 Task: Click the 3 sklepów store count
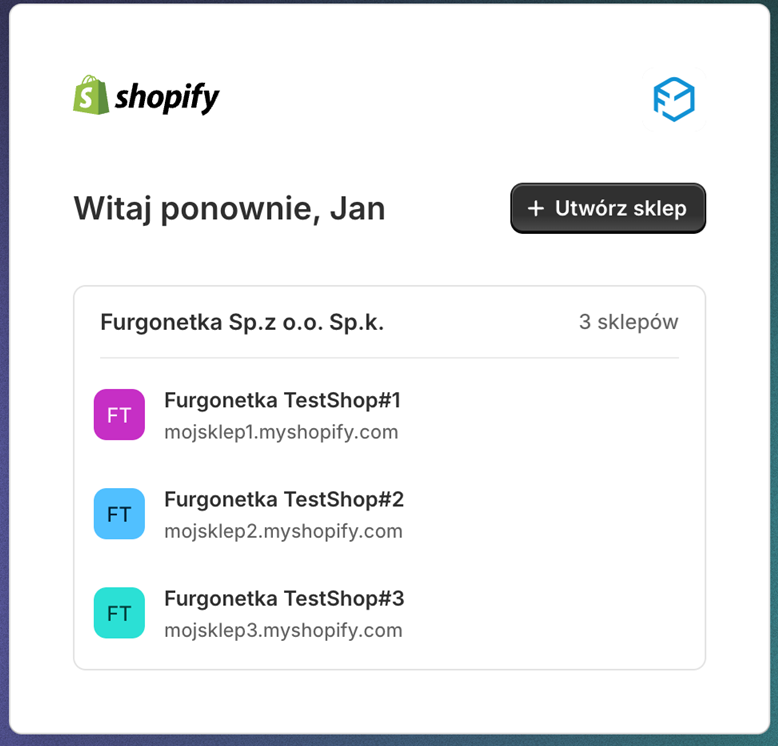coord(628,322)
